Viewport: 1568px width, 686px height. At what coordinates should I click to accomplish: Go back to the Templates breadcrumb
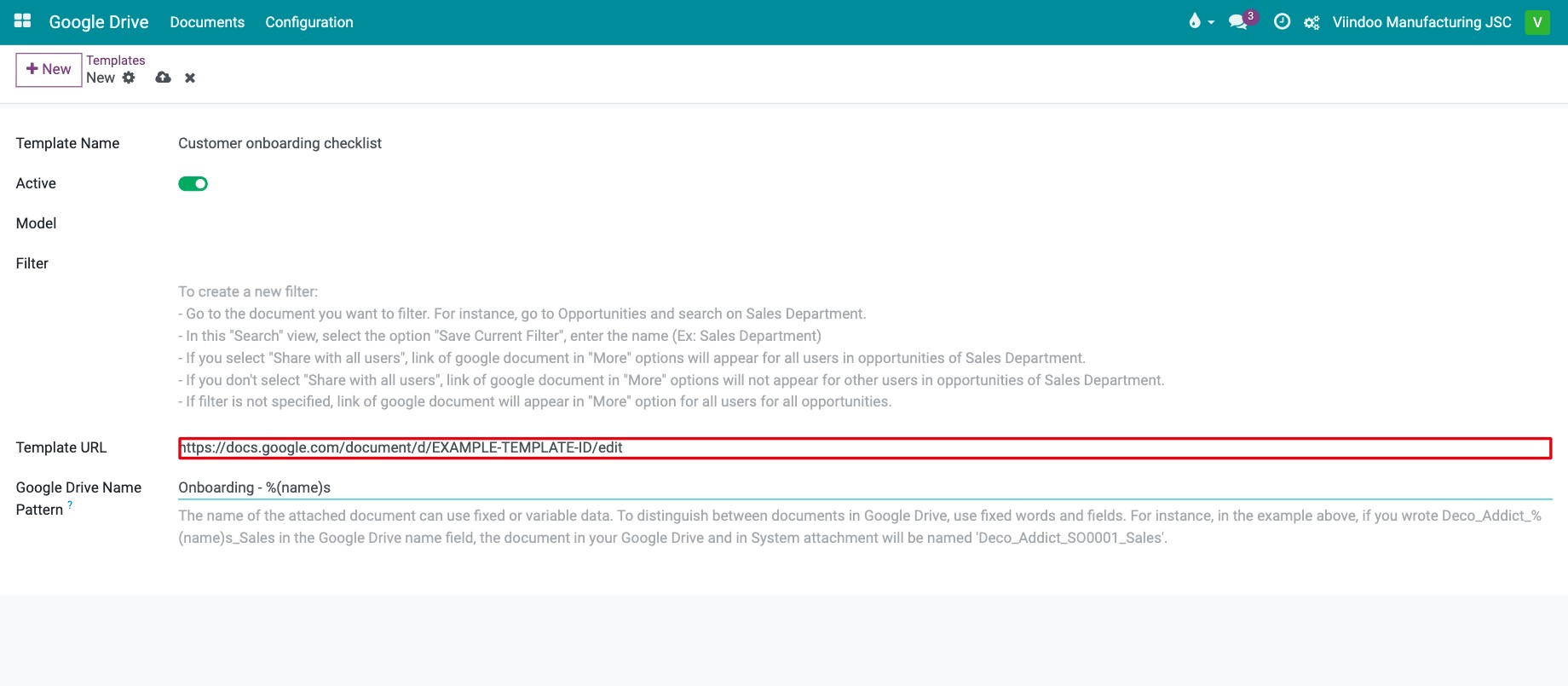coord(116,61)
